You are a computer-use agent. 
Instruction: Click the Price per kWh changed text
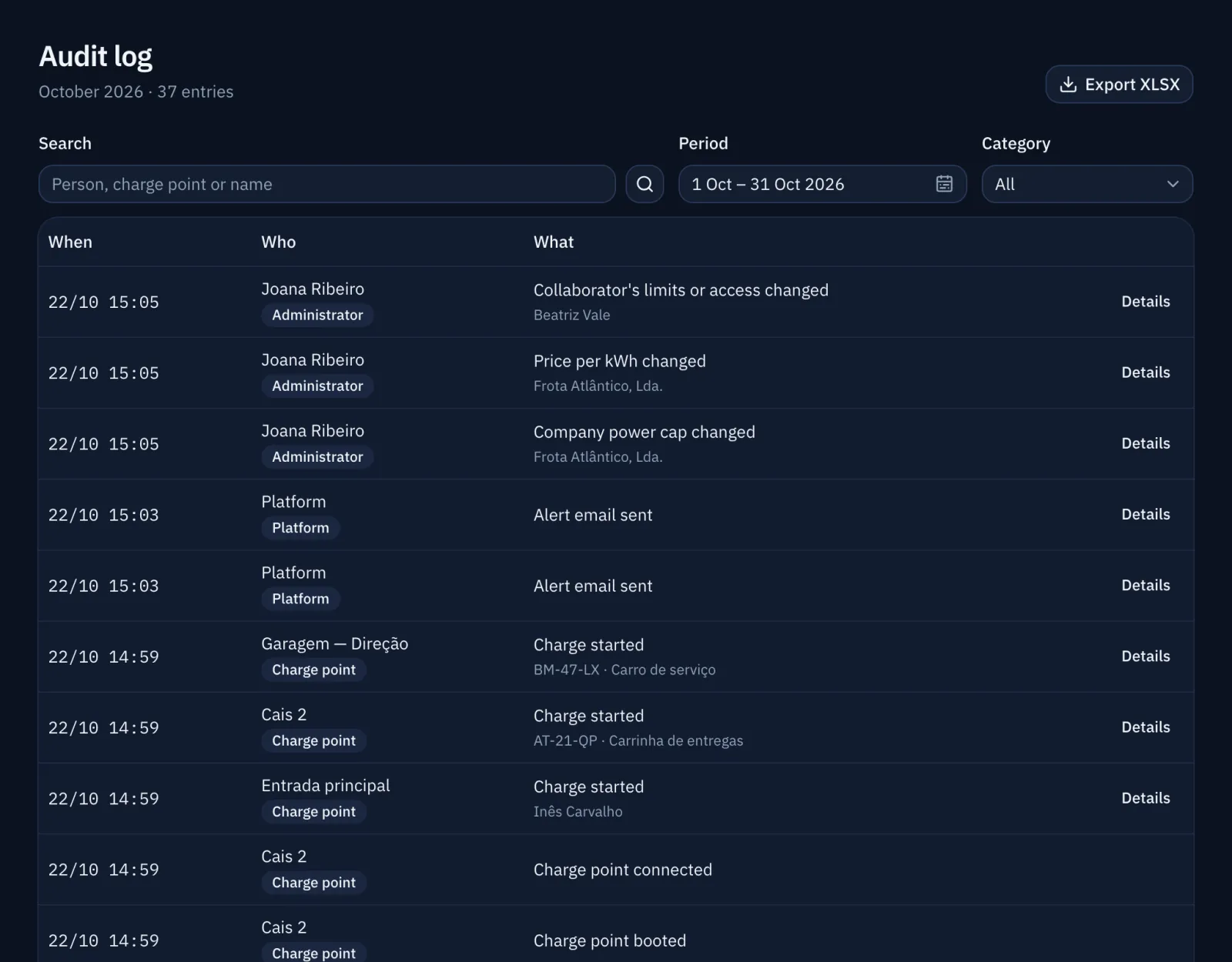[619, 361]
